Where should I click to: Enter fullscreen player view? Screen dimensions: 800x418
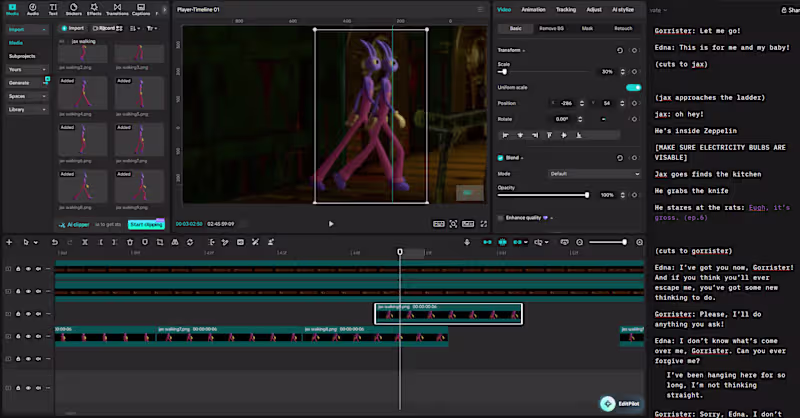pos(484,224)
